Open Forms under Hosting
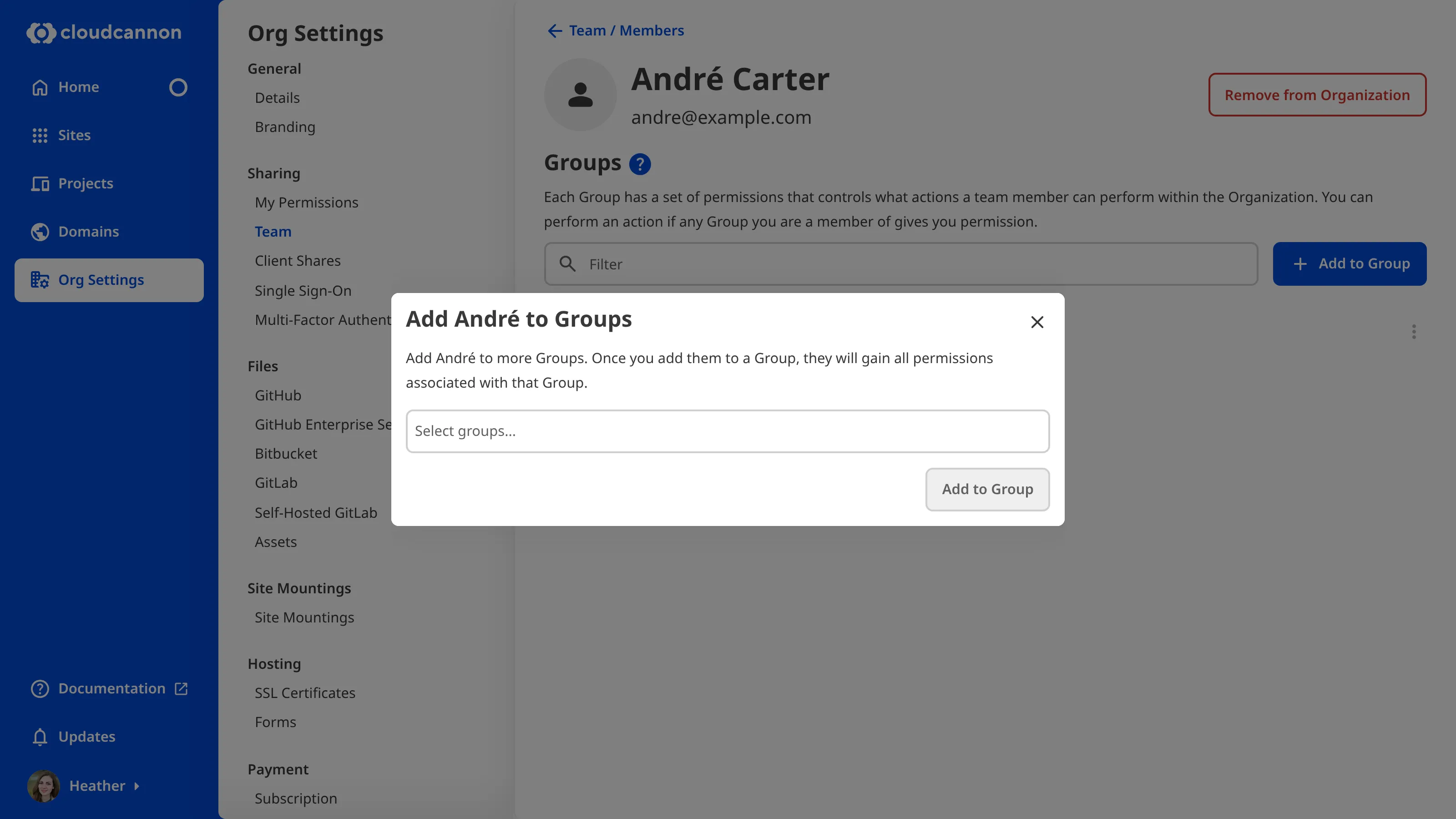The width and height of the screenshot is (1456, 819). tap(275, 723)
